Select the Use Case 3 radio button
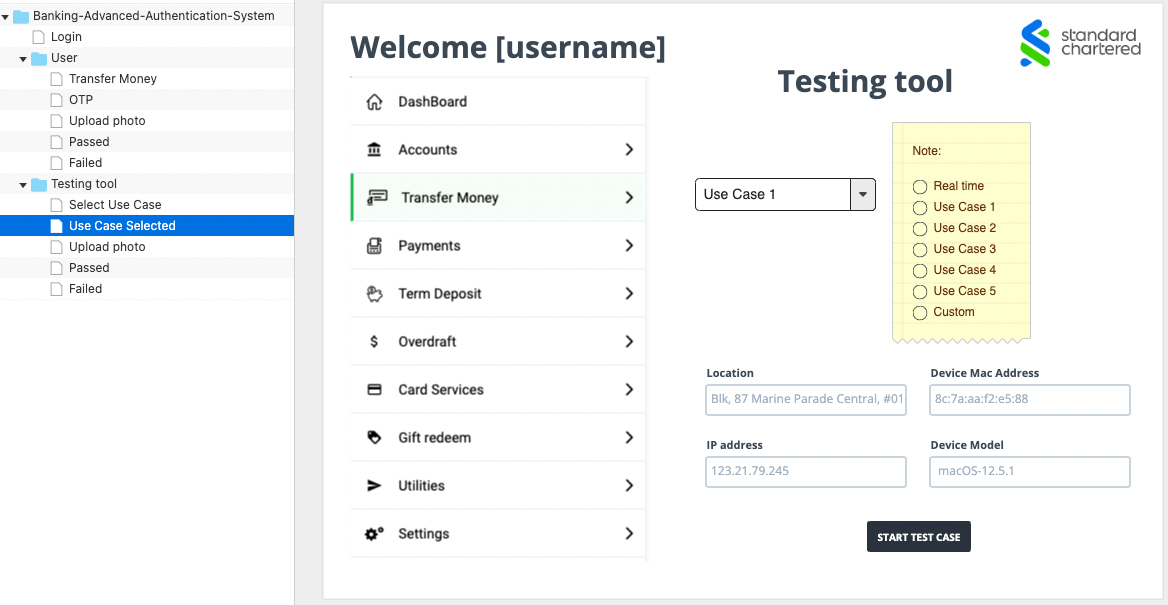The width and height of the screenshot is (1168, 605). [x=919, y=249]
